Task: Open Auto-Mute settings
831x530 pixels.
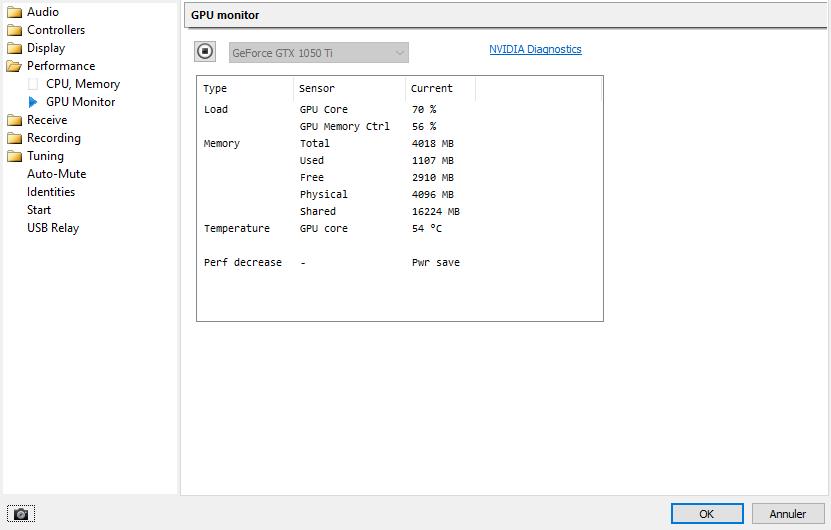Action: (56, 174)
